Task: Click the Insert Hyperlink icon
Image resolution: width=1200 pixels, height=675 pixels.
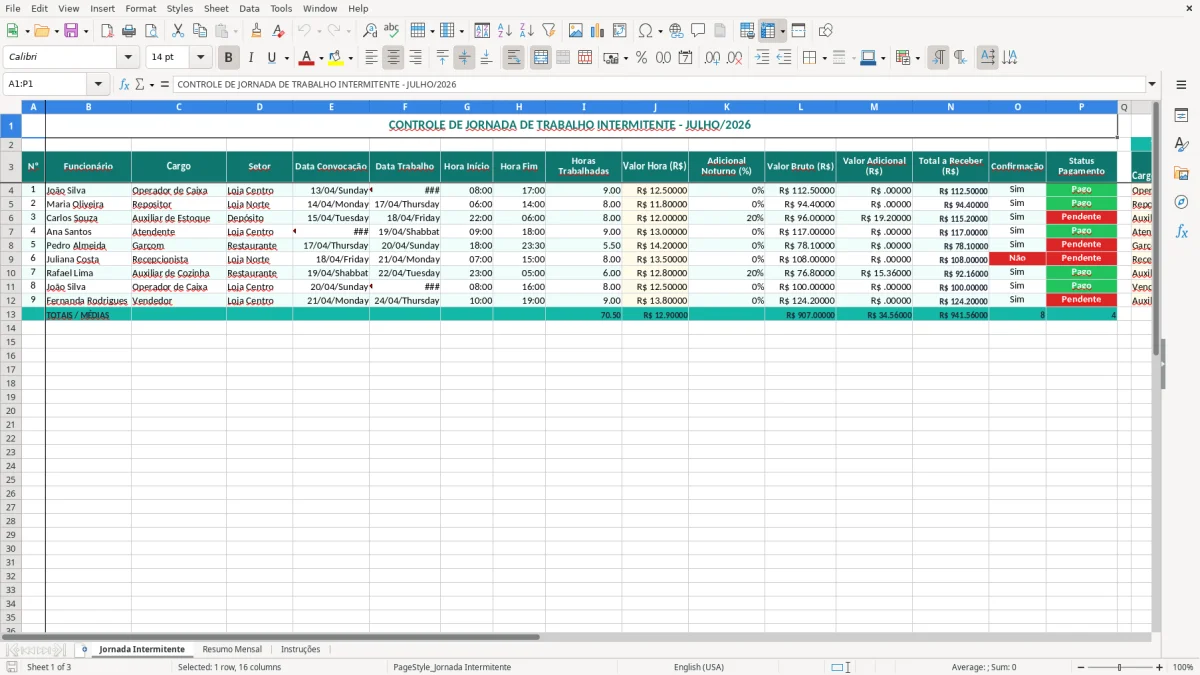Action: pos(676,31)
